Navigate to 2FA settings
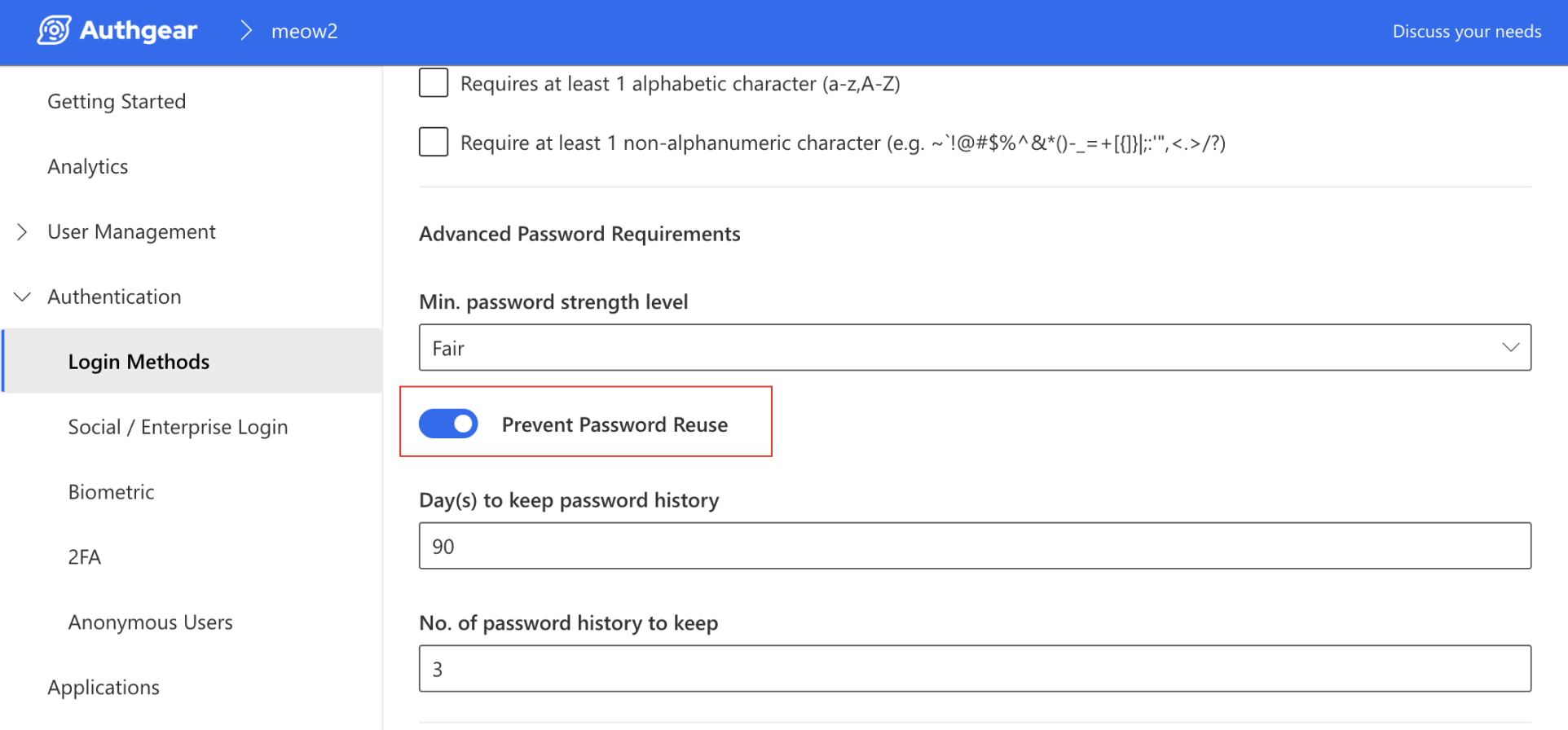This screenshot has width=1568, height=730. coord(85,557)
